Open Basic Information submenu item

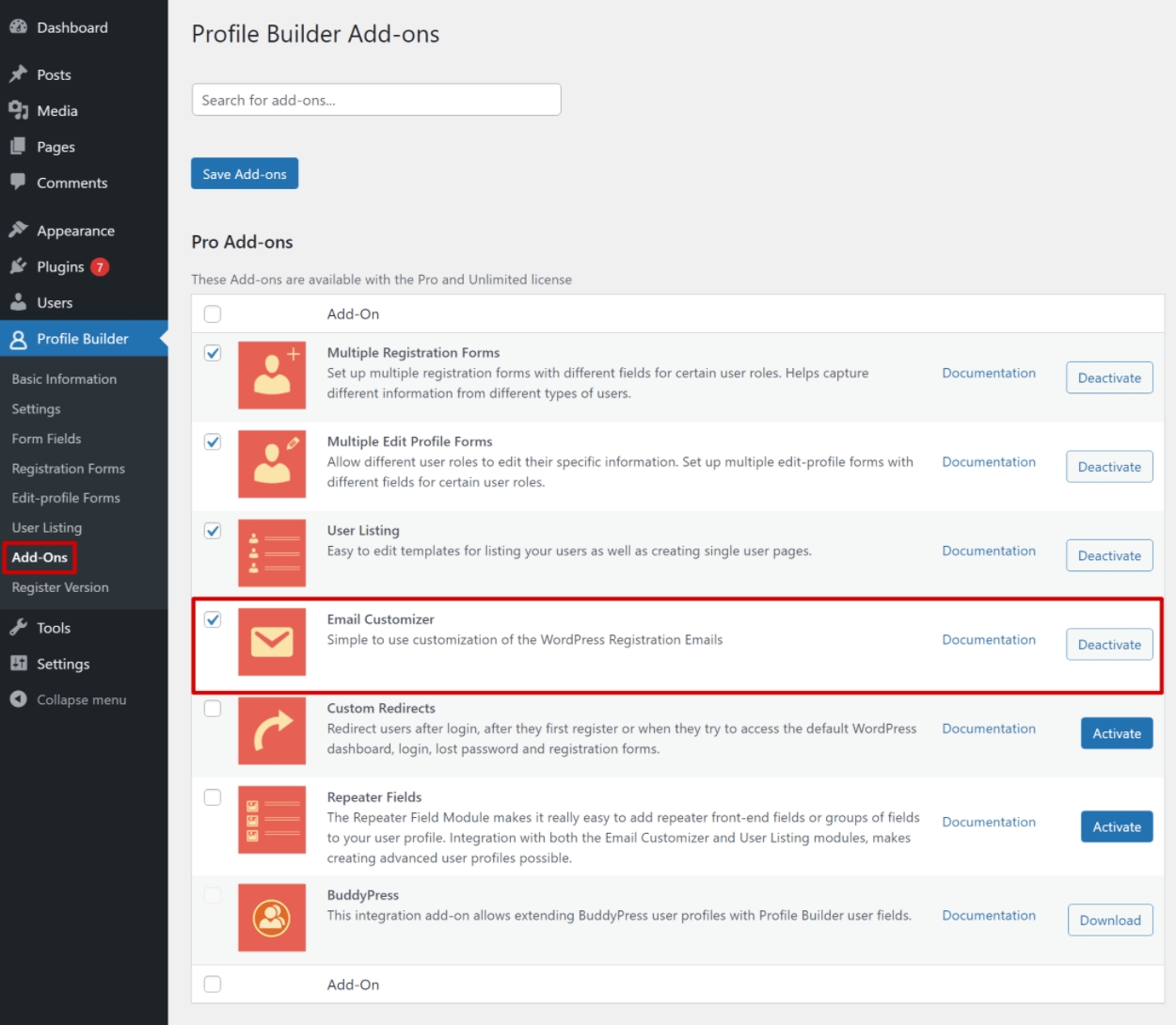click(x=64, y=378)
